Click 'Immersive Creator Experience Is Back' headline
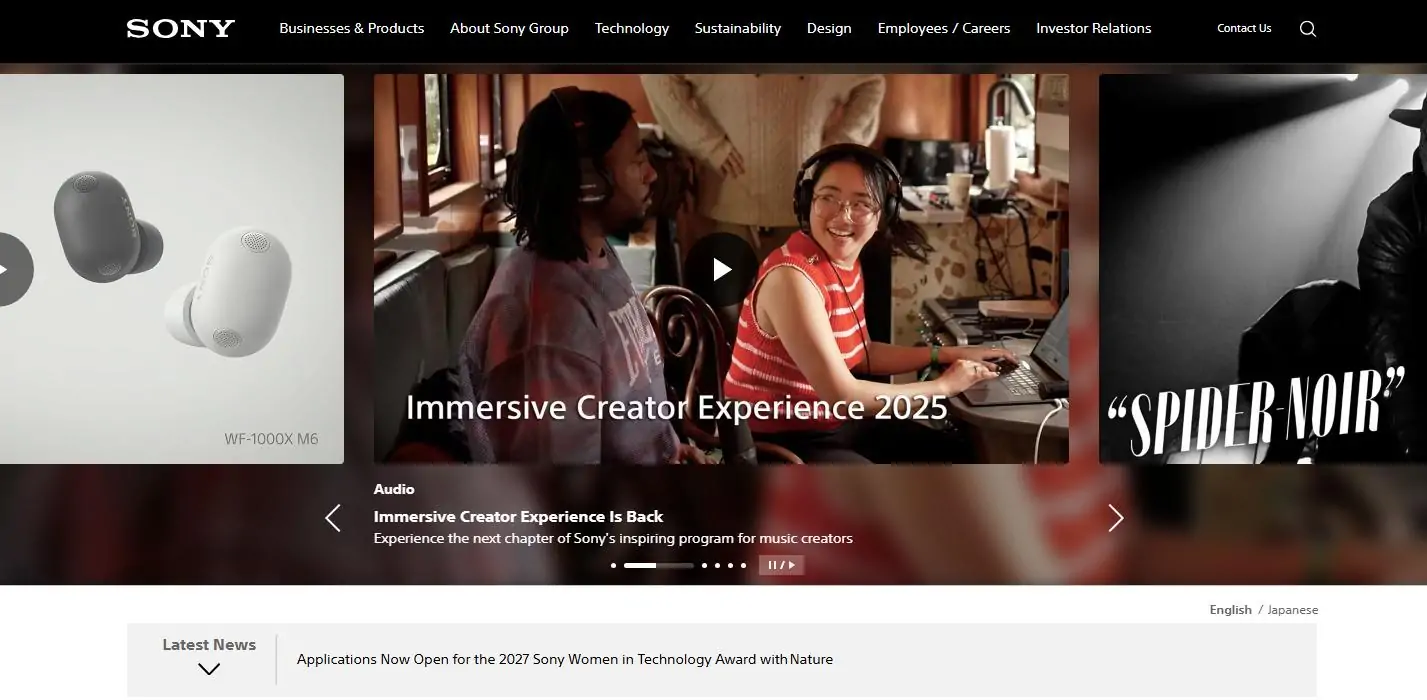The height and width of the screenshot is (700, 1427). click(518, 516)
